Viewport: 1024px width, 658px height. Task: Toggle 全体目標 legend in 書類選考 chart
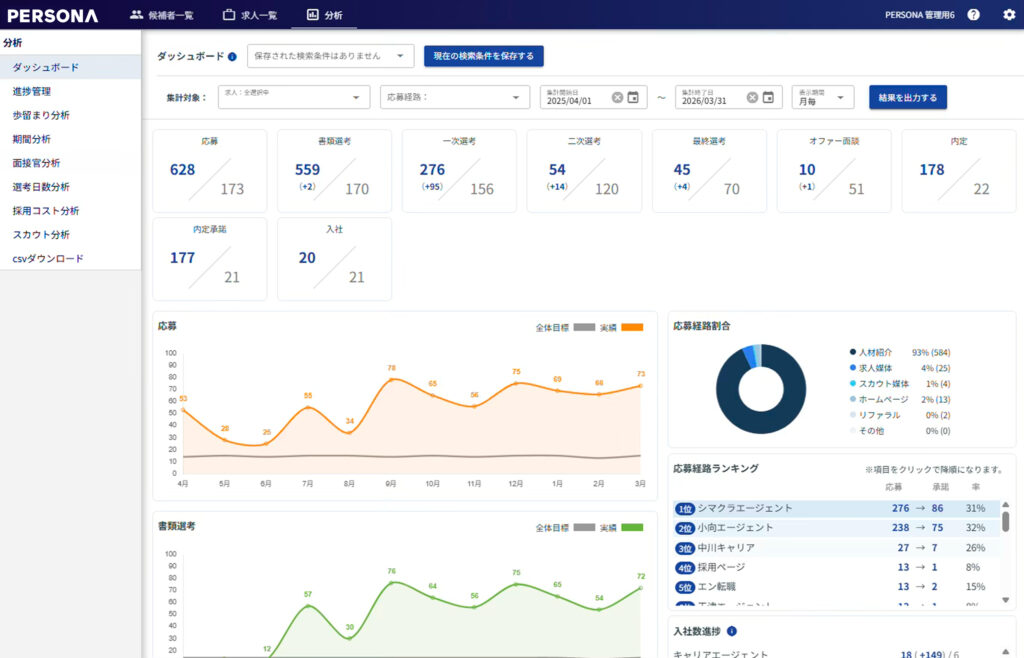pyautogui.click(x=566, y=527)
